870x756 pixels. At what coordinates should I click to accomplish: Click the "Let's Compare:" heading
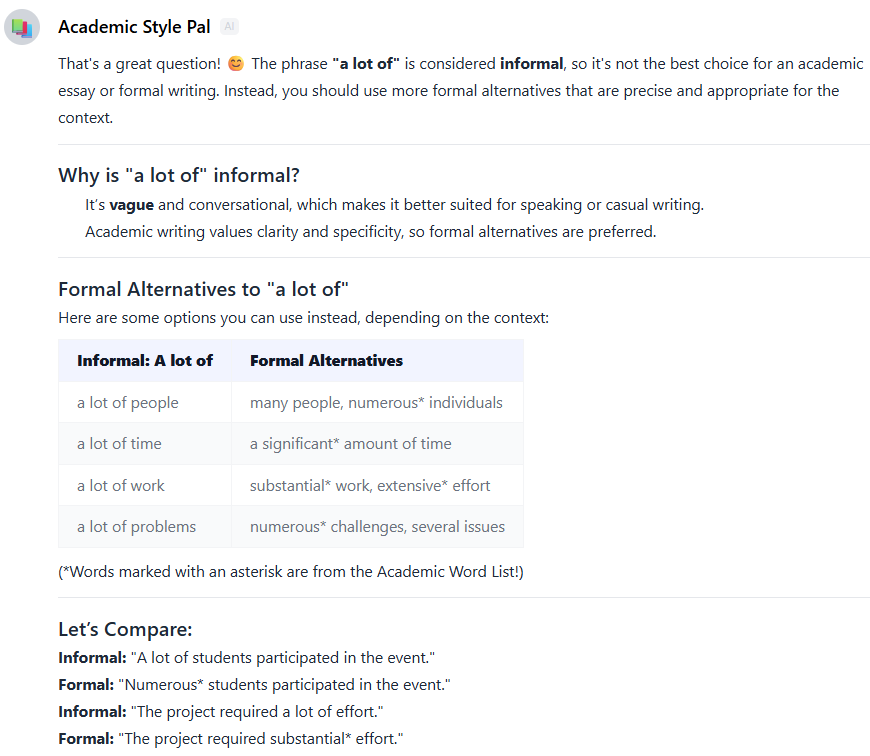[x=125, y=630]
